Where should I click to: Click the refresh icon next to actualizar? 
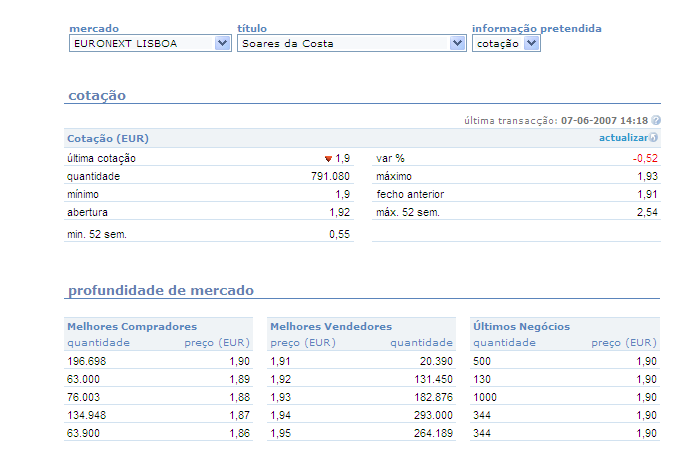click(653, 138)
